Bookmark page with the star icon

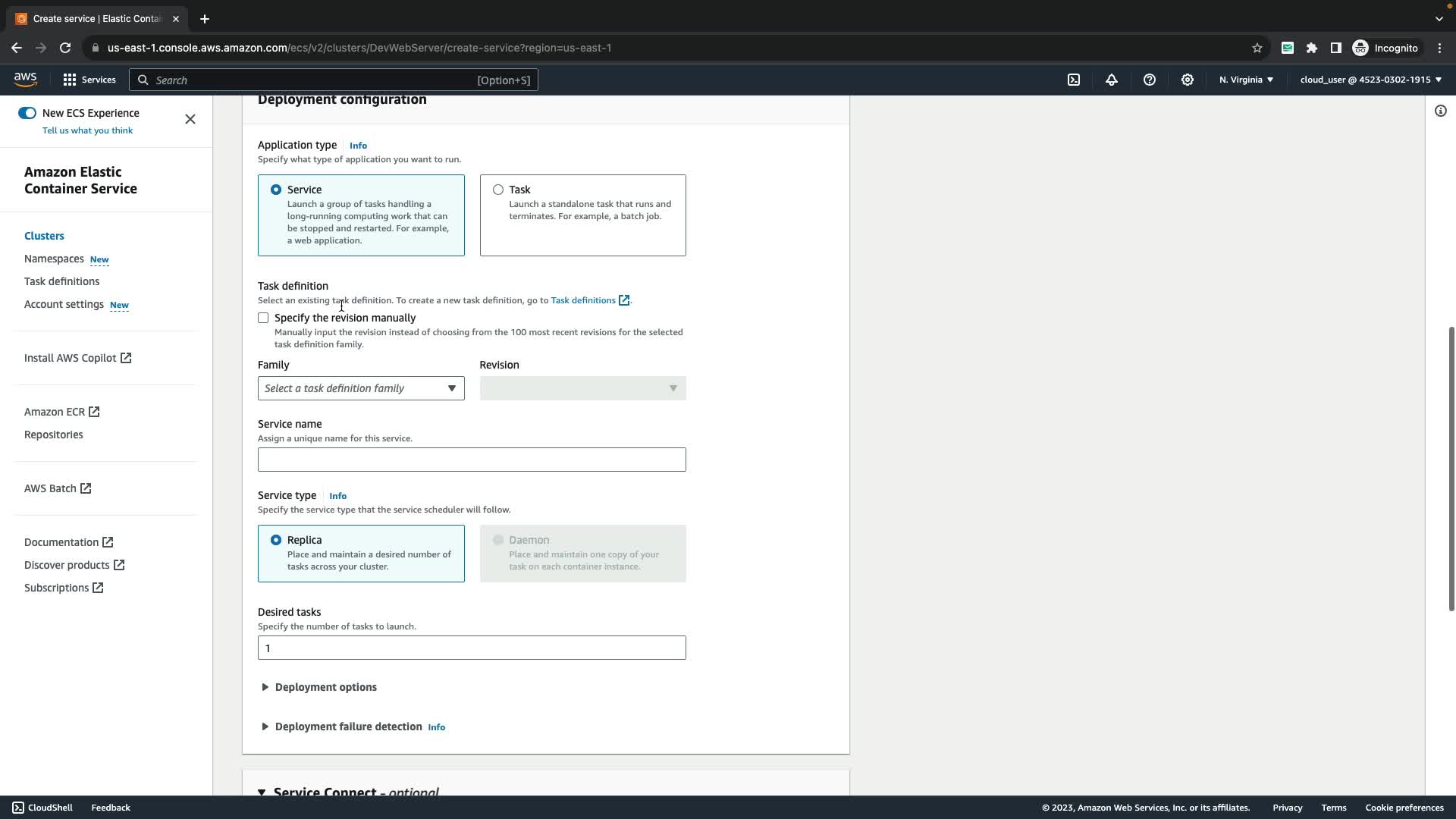(1257, 48)
